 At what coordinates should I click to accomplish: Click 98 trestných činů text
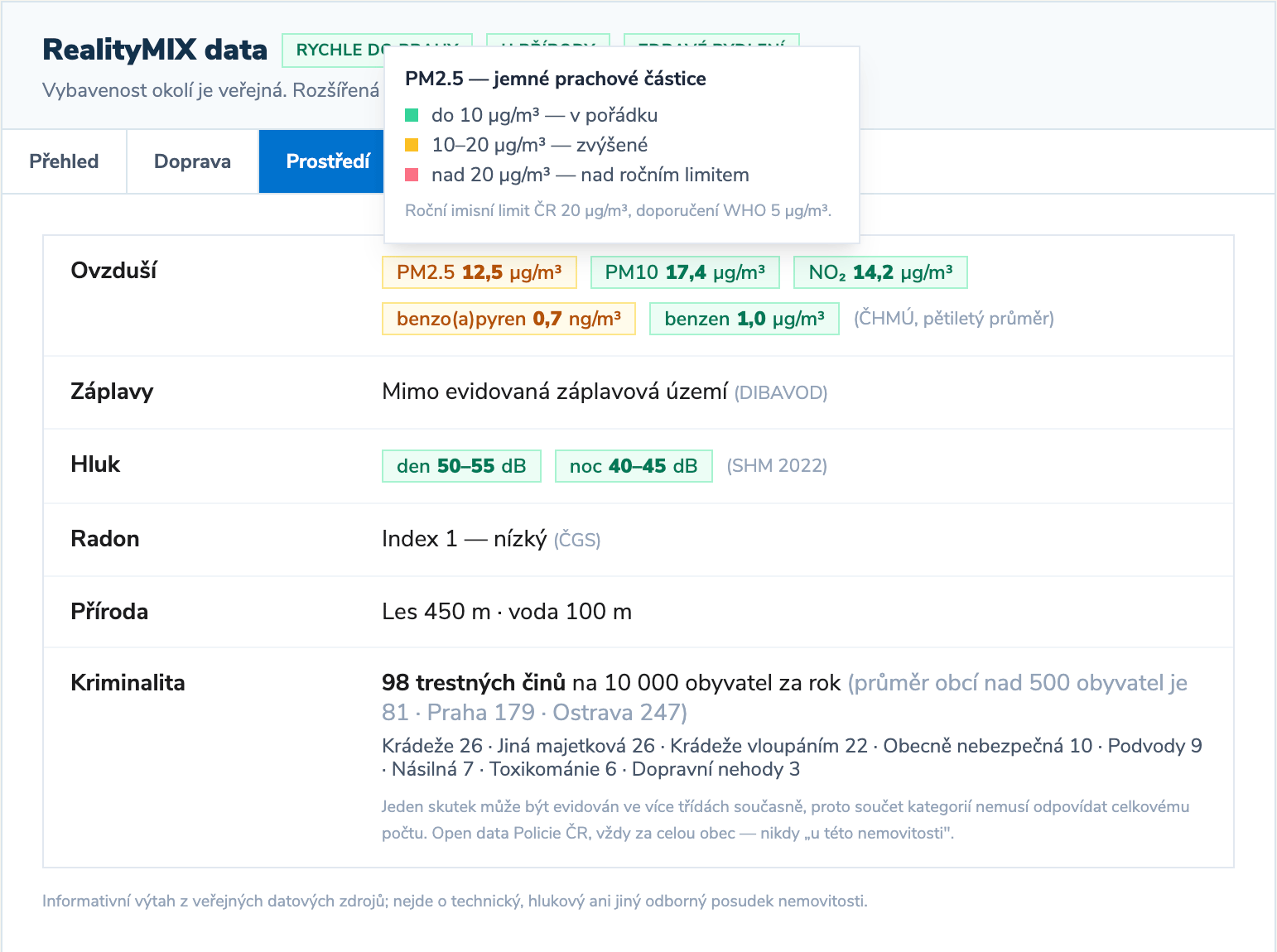click(x=474, y=683)
